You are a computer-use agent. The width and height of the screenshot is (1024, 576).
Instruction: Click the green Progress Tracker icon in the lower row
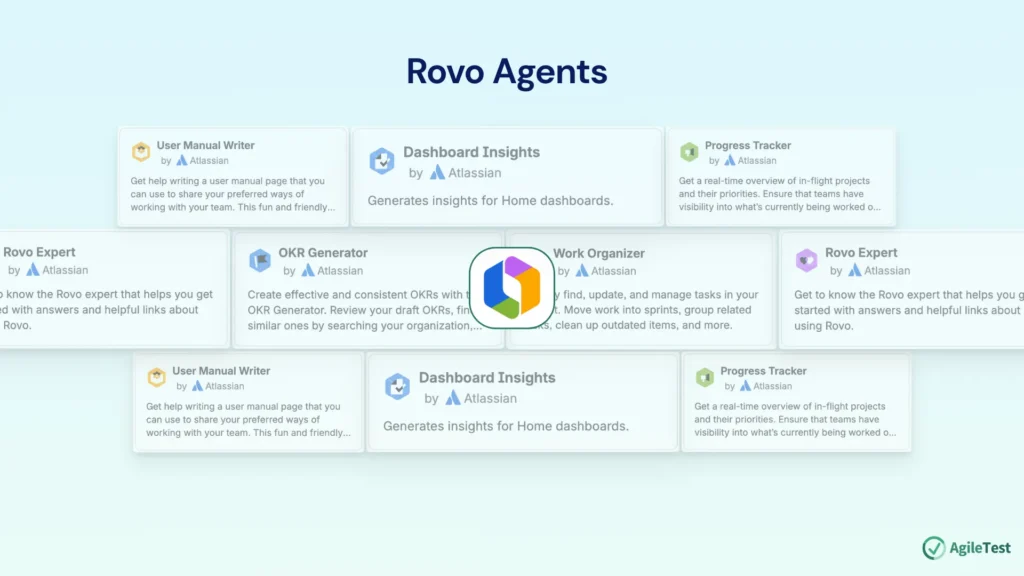[705, 377]
